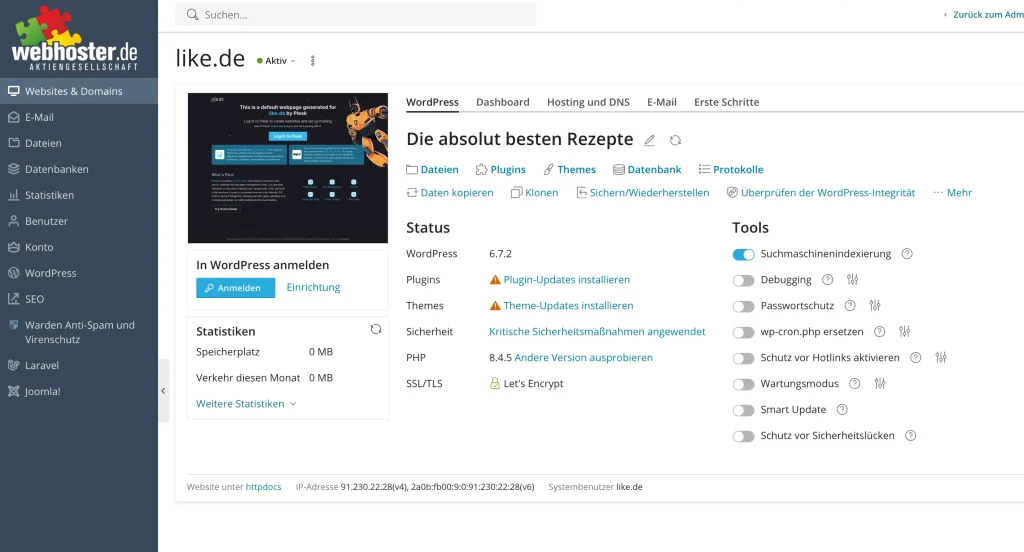Open Konto in the sidebar
Screen dimensions: 1024x552
[x=79, y=247]
